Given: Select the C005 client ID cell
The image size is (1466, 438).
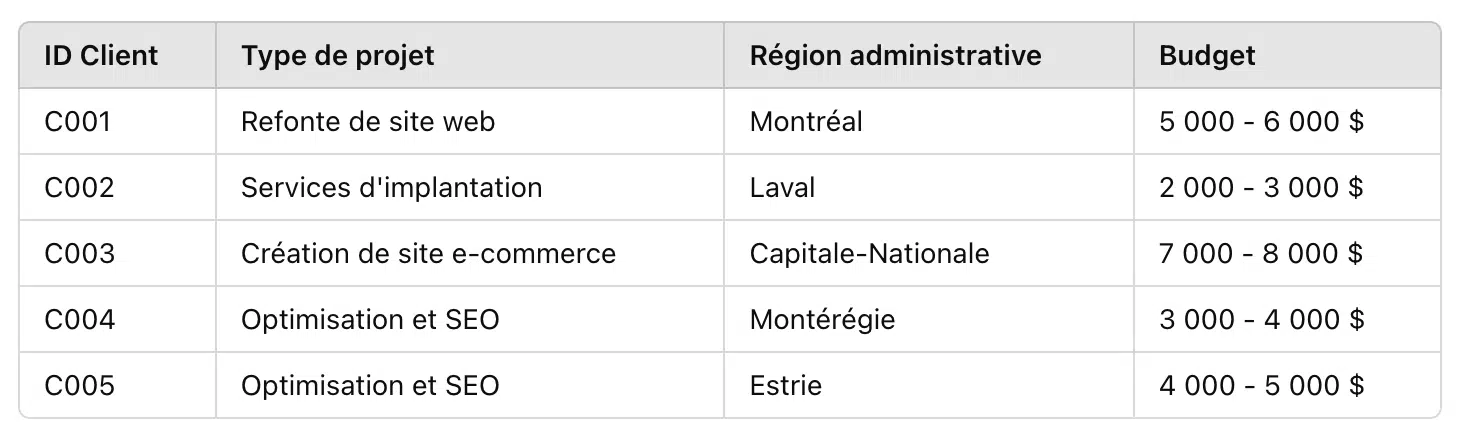Looking at the screenshot, I should pyautogui.click(x=118, y=385).
